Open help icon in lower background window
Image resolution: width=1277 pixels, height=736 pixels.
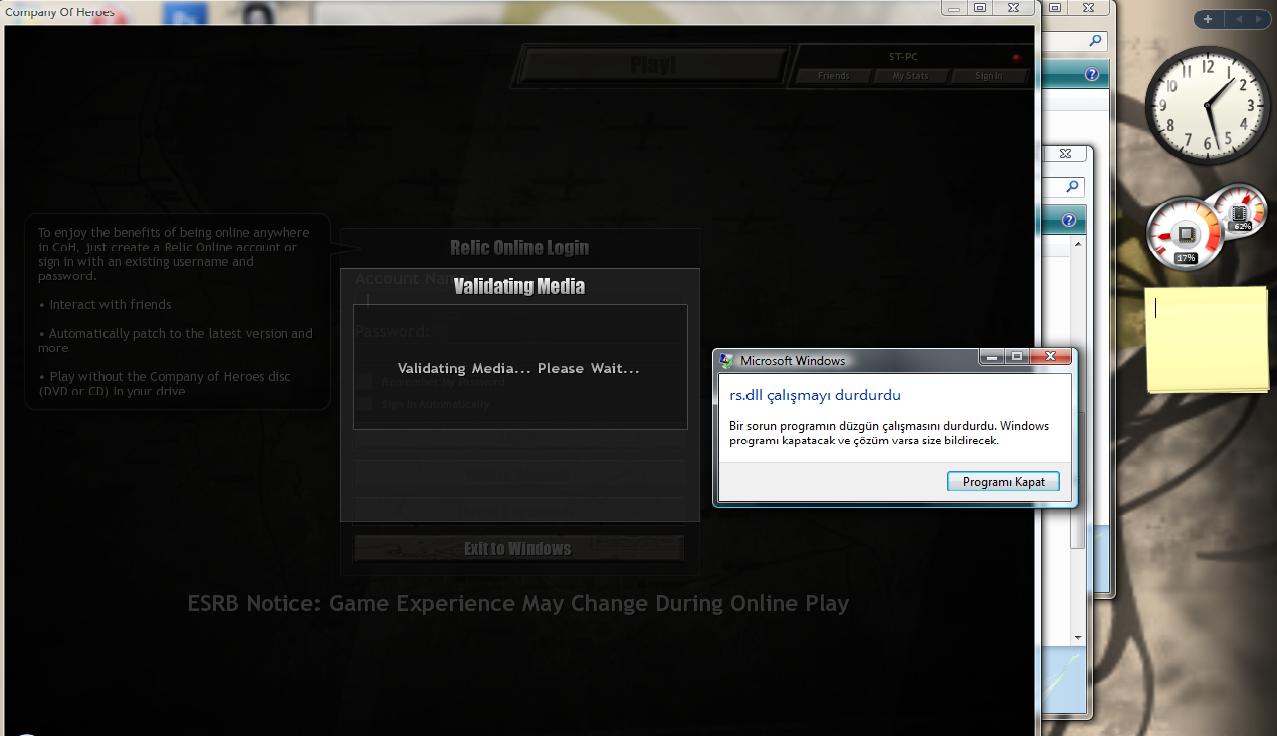pyautogui.click(x=1069, y=220)
